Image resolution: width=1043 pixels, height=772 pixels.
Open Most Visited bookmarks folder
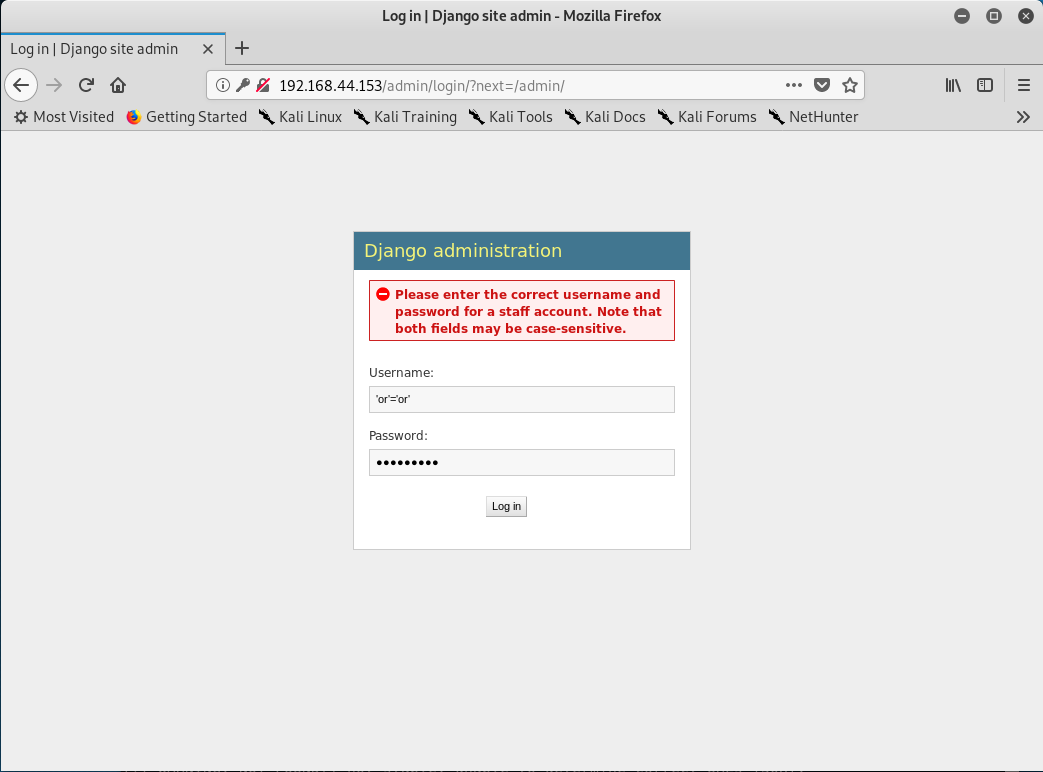pyautogui.click(x=65, y=117)
